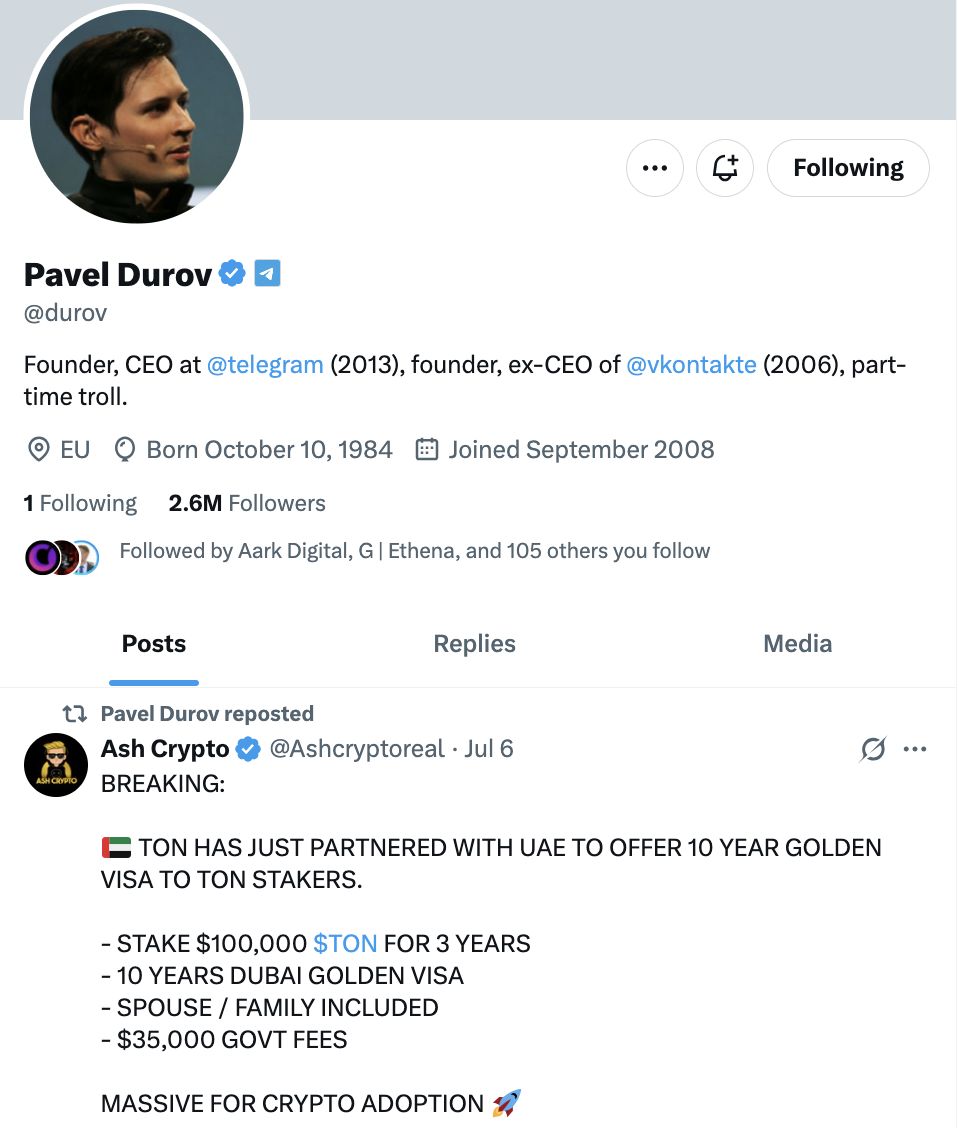Click Ash Crypto's verified badge
Viewport: 959px width, 1128px height.
point(249,749)
